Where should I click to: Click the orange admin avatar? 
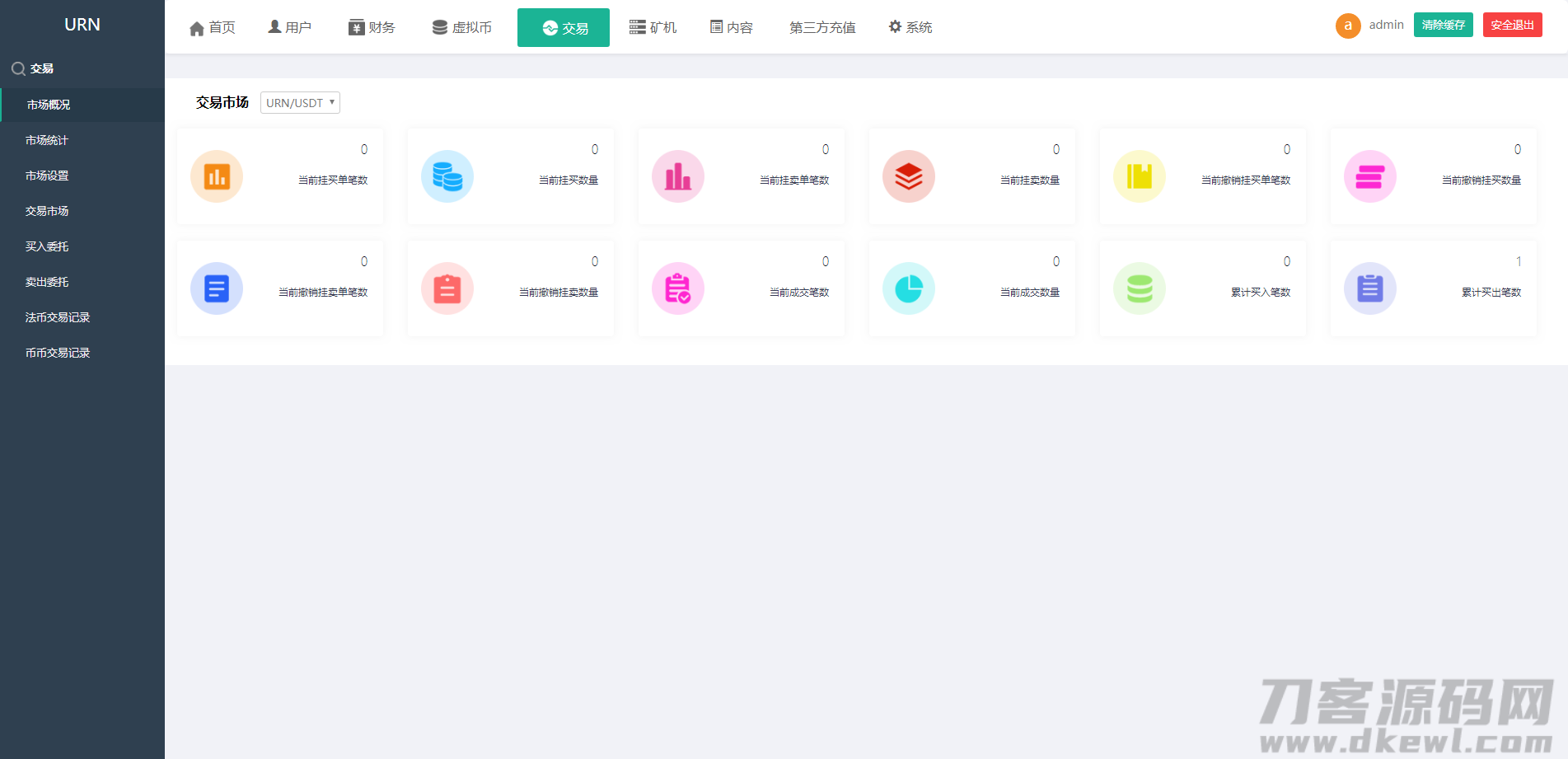(1348, 26)
